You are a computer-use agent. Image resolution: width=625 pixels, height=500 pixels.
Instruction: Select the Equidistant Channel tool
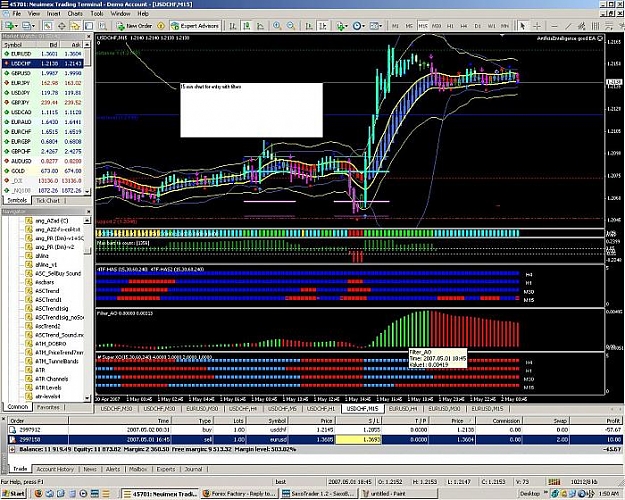(582, 26)
